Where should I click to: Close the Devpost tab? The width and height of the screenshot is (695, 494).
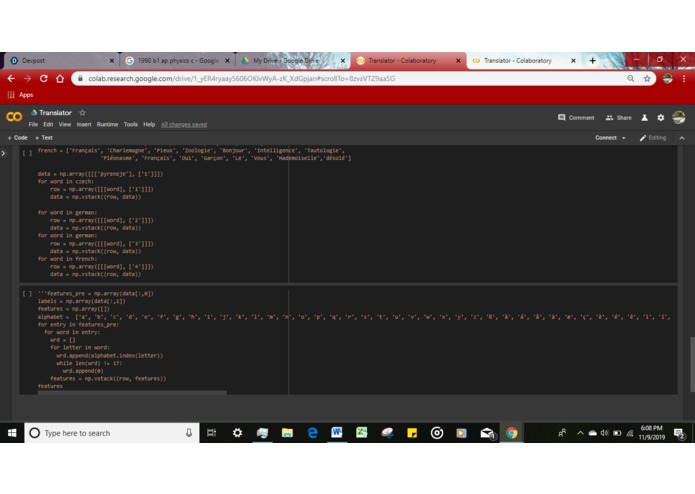112,61
